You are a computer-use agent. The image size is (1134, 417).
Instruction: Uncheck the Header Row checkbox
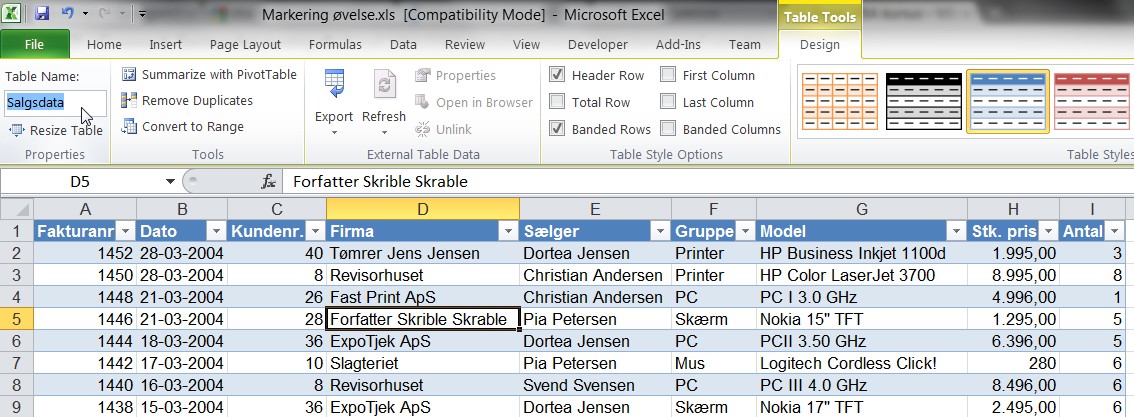pyautogui.click(x=558, y=76)
